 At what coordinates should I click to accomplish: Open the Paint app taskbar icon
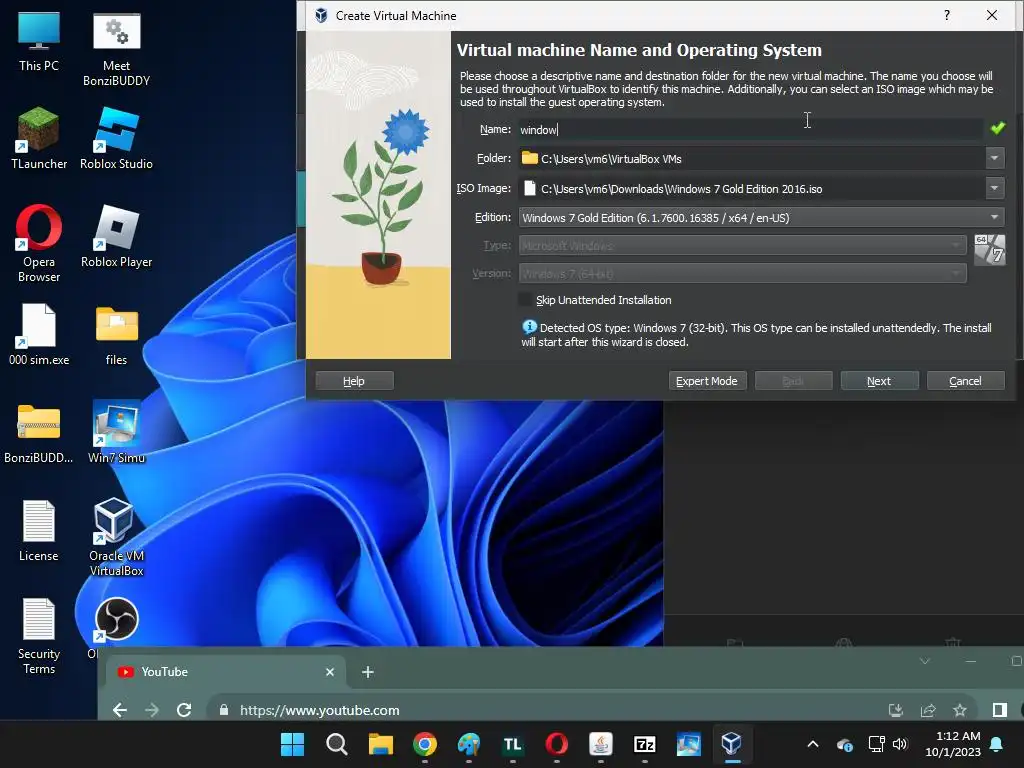[x=468, y=744]
